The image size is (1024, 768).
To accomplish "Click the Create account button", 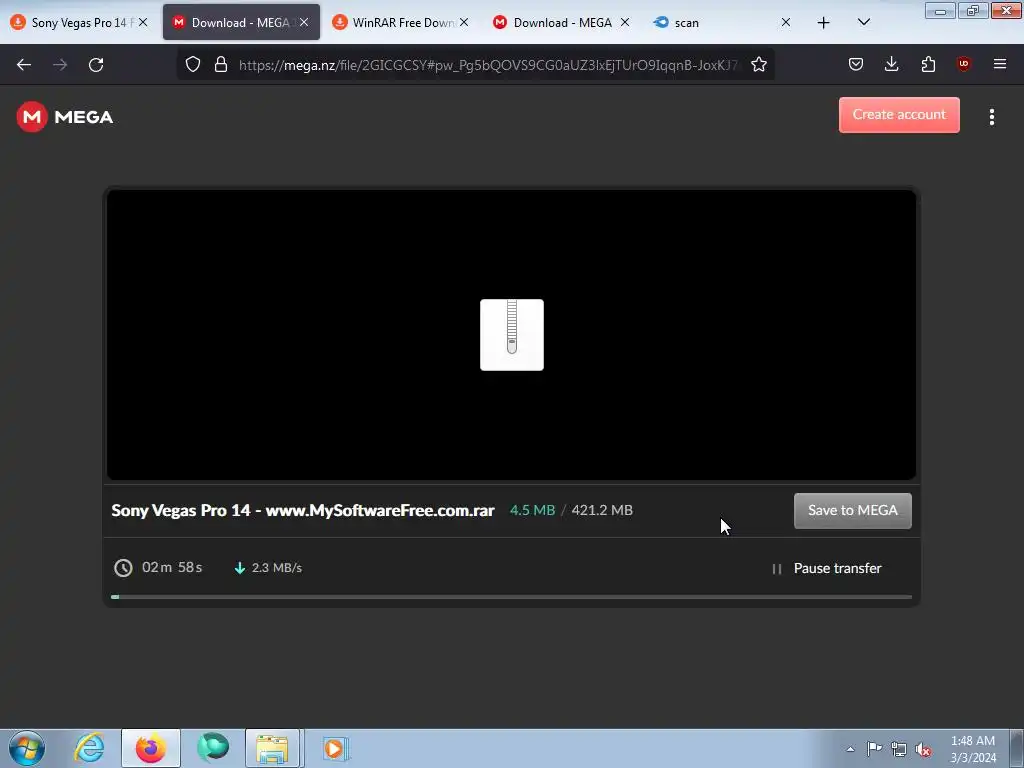I will pos(899,115).
